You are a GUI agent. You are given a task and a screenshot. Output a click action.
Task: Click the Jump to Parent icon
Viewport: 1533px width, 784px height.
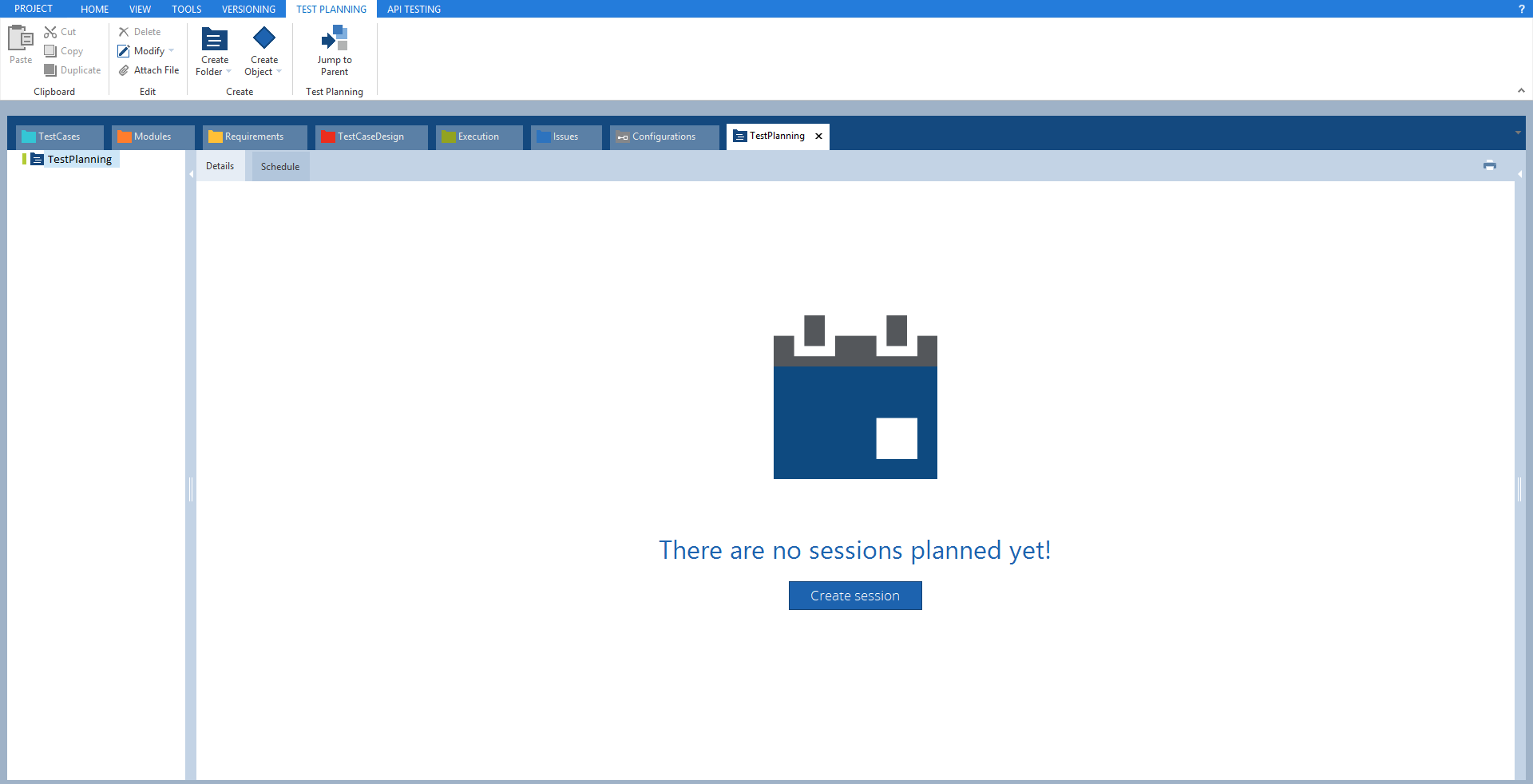[335, 38]
